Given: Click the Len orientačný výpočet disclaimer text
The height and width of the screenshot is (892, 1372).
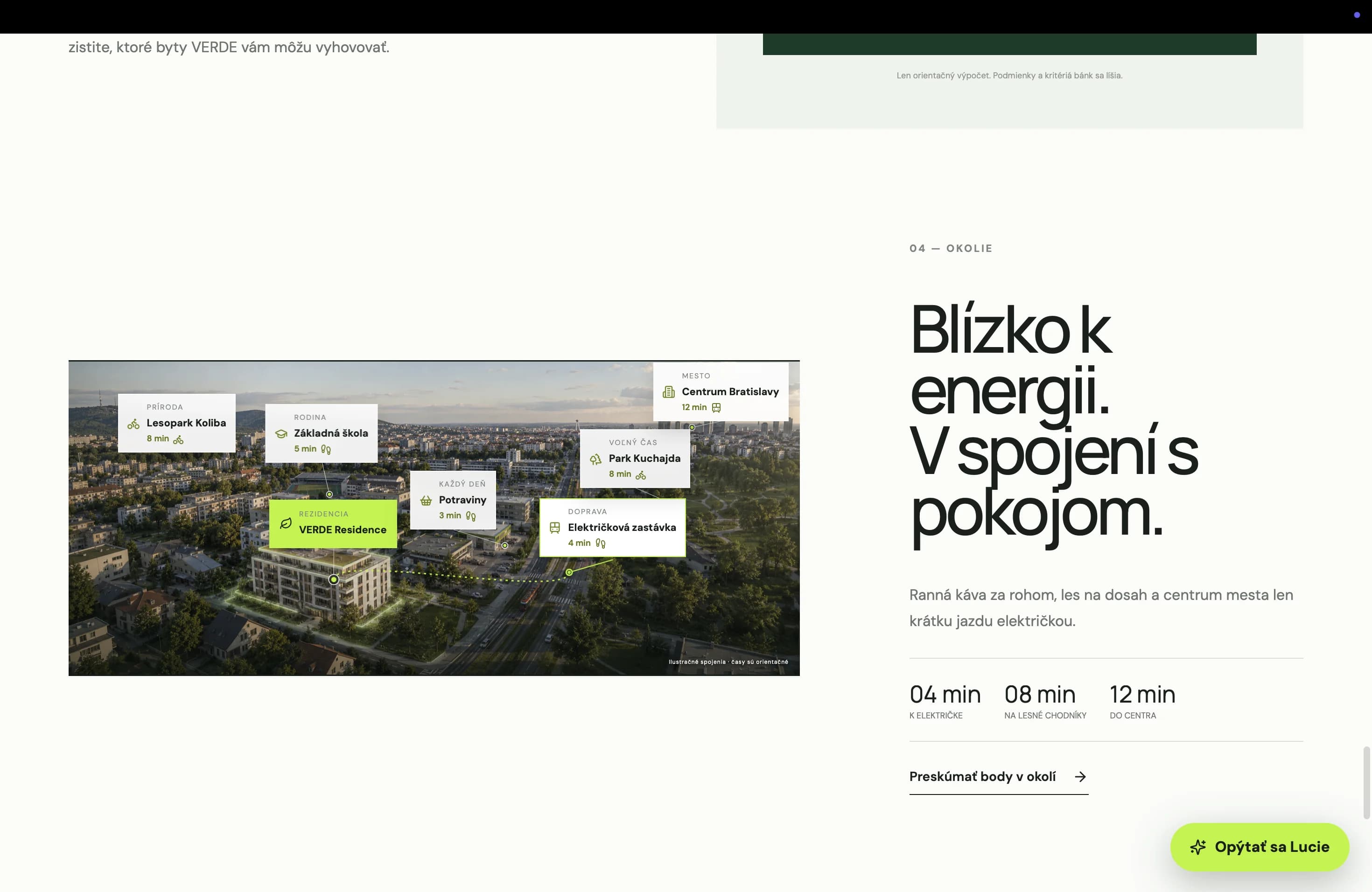Looking at the screenshot, I should tap(1009, 76).
